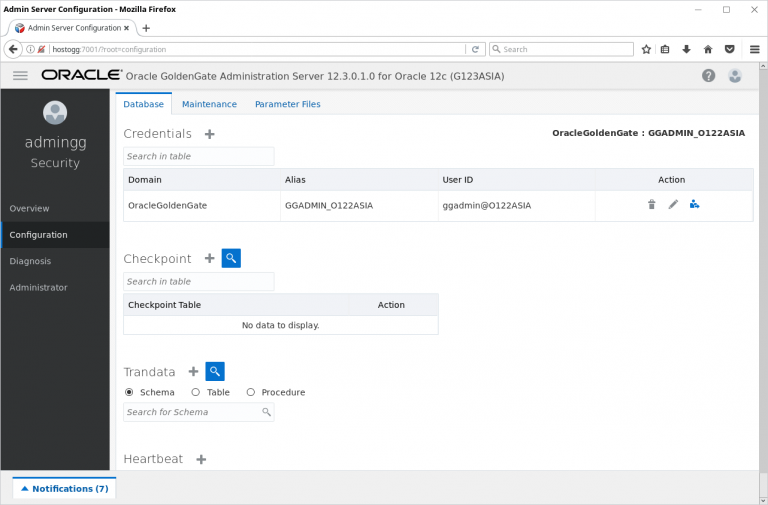Go to Overview in the sidebar
Viewport: 768px width, 505px height.
29,208
